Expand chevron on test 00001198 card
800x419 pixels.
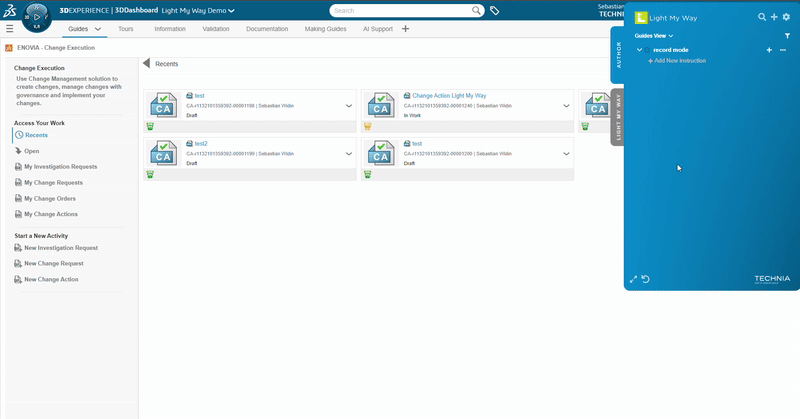(349, 106)
